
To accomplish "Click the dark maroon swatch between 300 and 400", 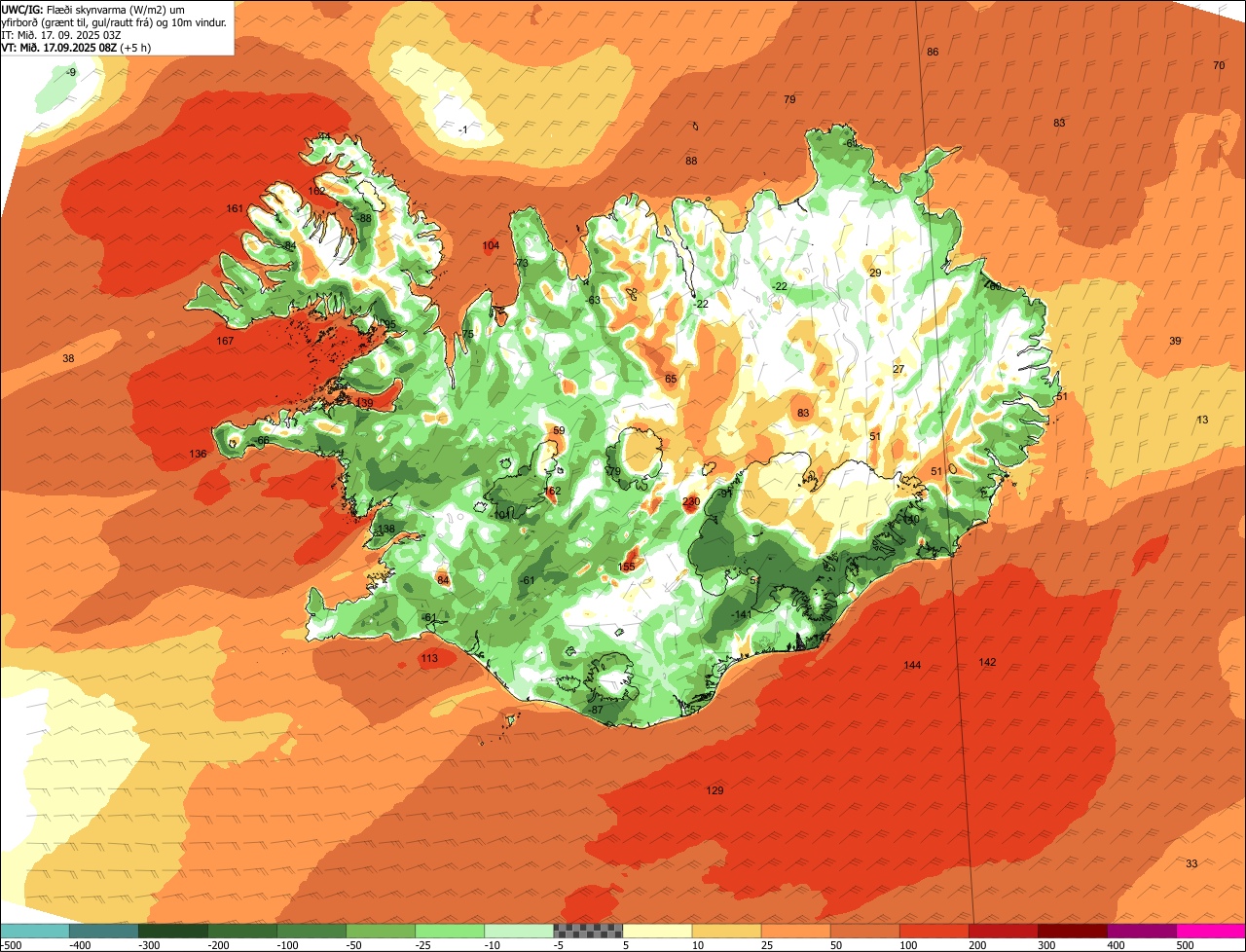I will pyautogui.click(x=1072, y=931).
